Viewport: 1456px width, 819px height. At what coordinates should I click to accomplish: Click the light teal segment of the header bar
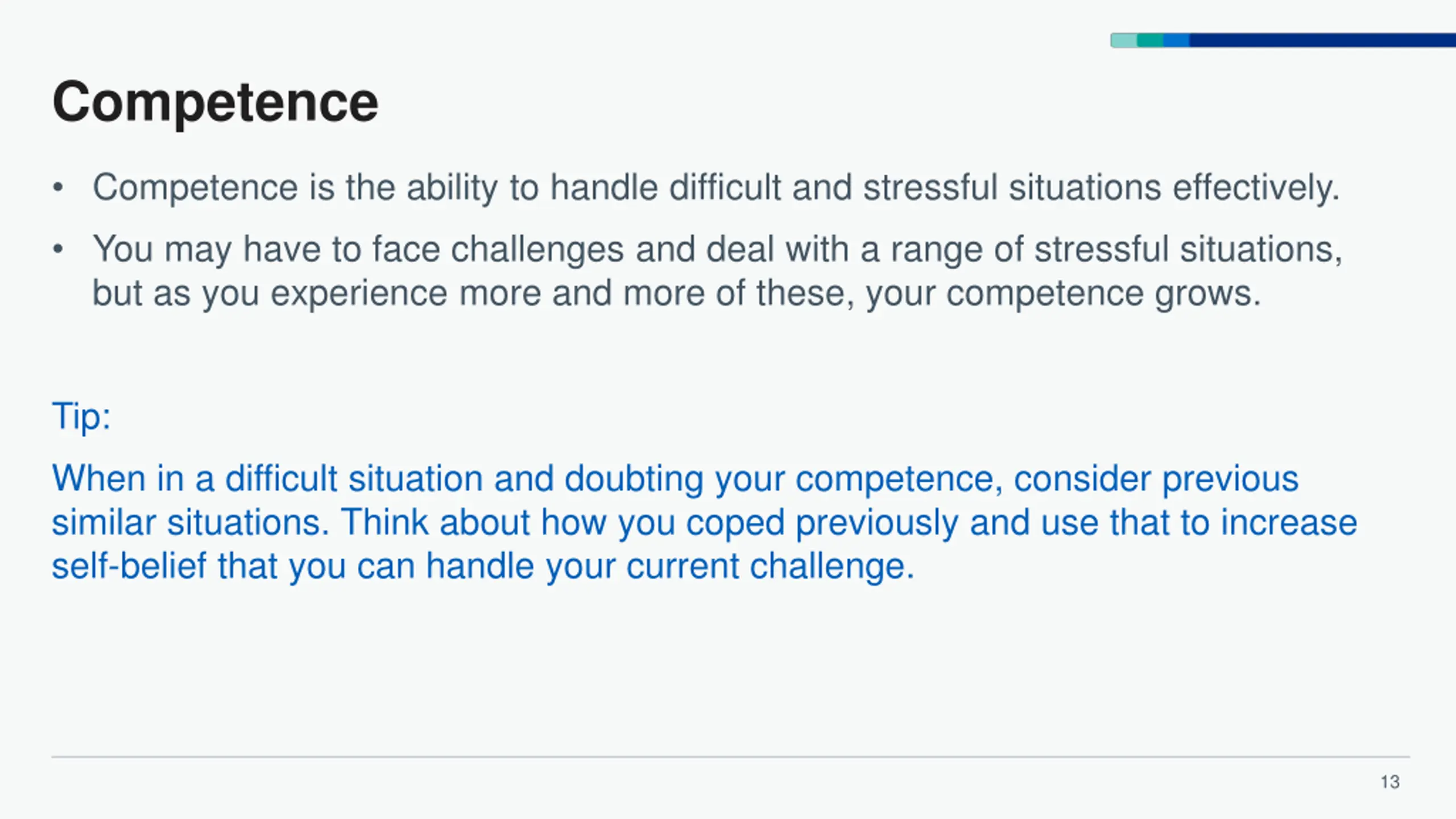[1124, 40]
